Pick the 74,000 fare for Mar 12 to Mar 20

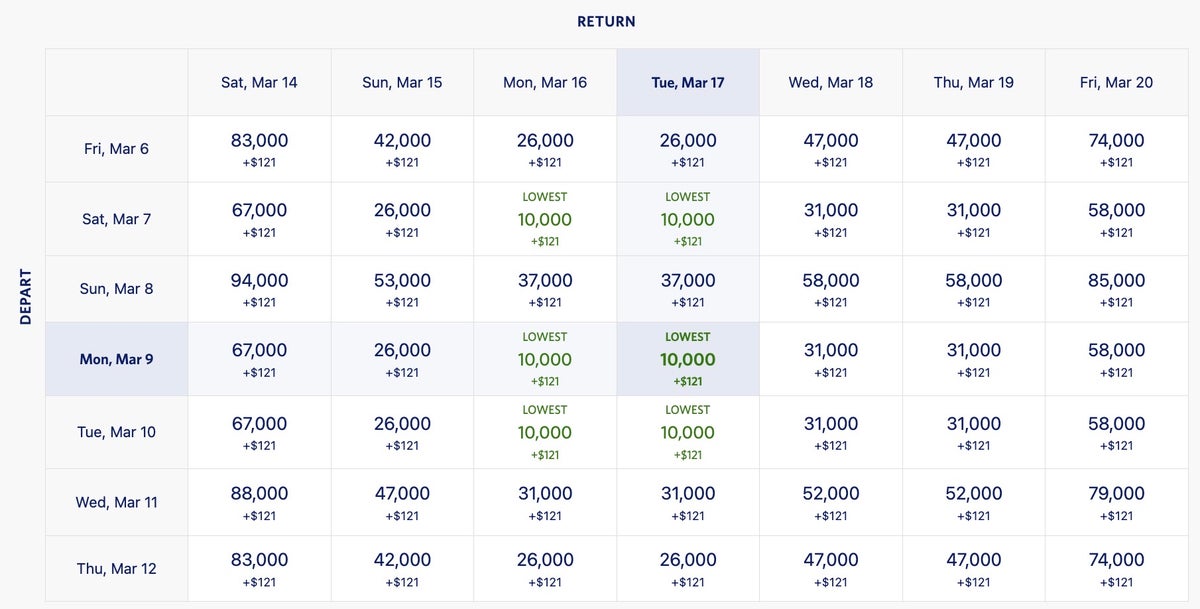(1116, 568)
